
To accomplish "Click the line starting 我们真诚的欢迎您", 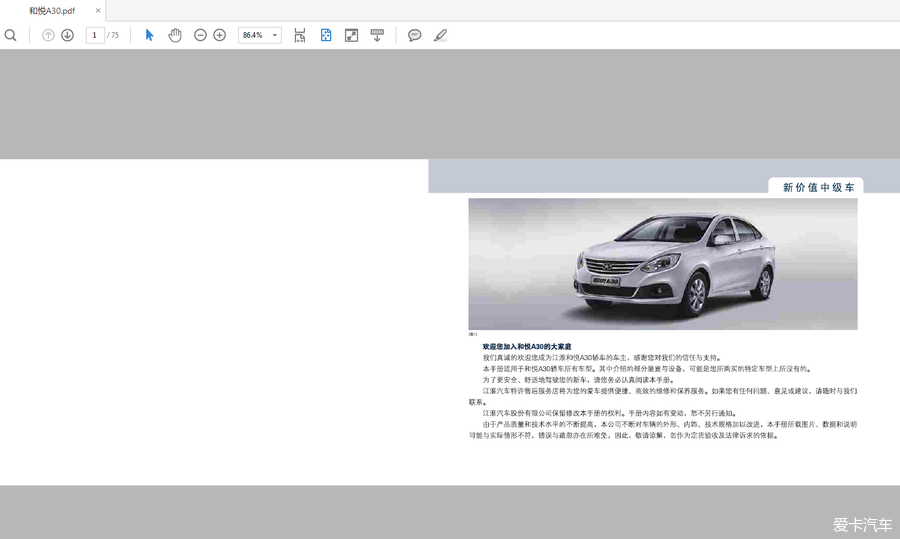I will click(x=602, y=358).
